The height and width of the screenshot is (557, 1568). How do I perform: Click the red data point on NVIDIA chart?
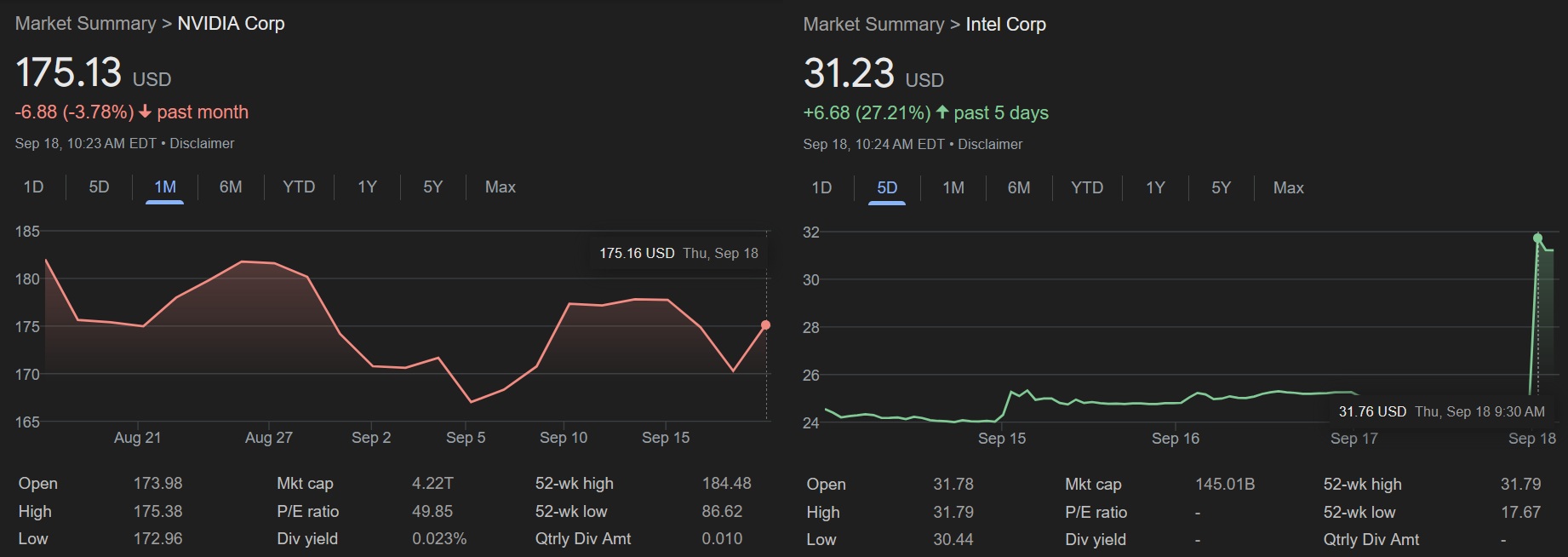[x=765, y=325]
